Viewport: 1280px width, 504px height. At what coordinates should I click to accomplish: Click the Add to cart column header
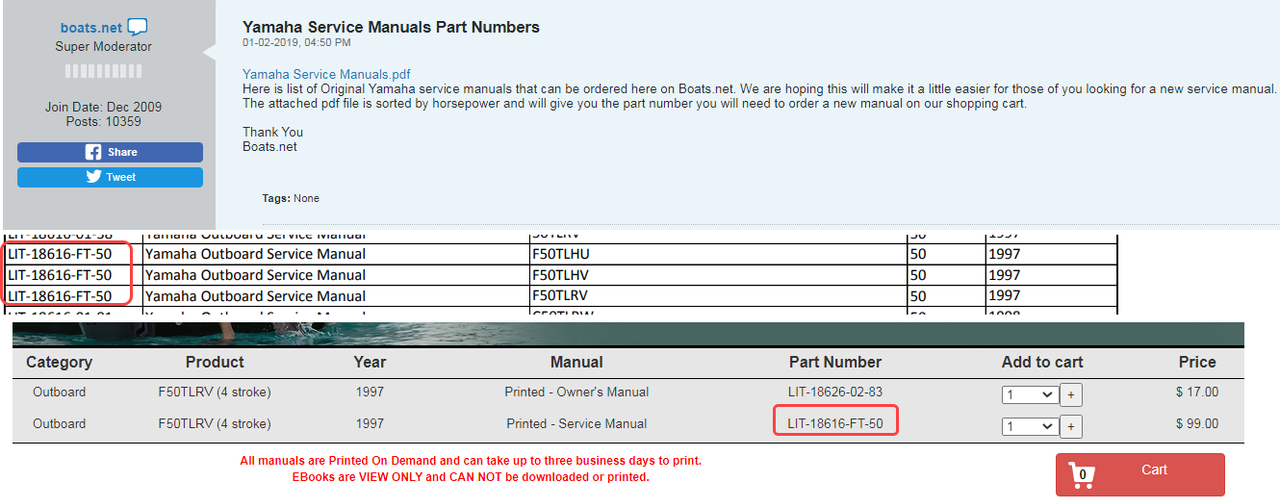[x=1042, y=362]
